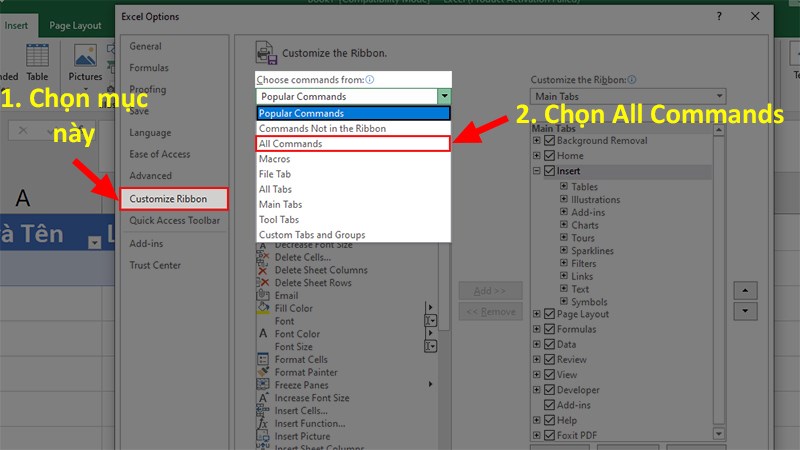
Task: Click the Move Up arrow button
Action: 745,290
